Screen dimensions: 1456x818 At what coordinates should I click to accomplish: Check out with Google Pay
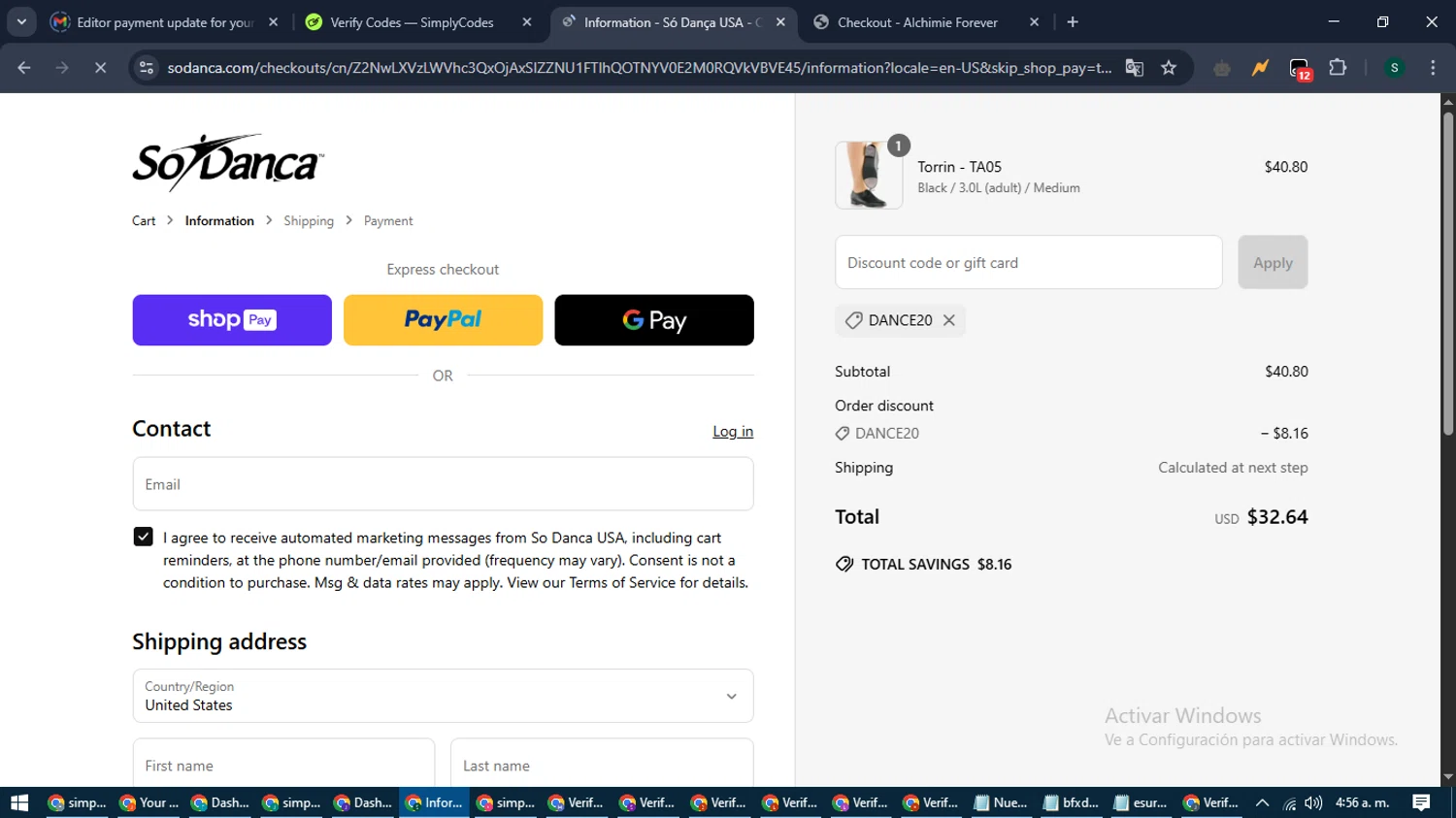(x=654, y=319)
